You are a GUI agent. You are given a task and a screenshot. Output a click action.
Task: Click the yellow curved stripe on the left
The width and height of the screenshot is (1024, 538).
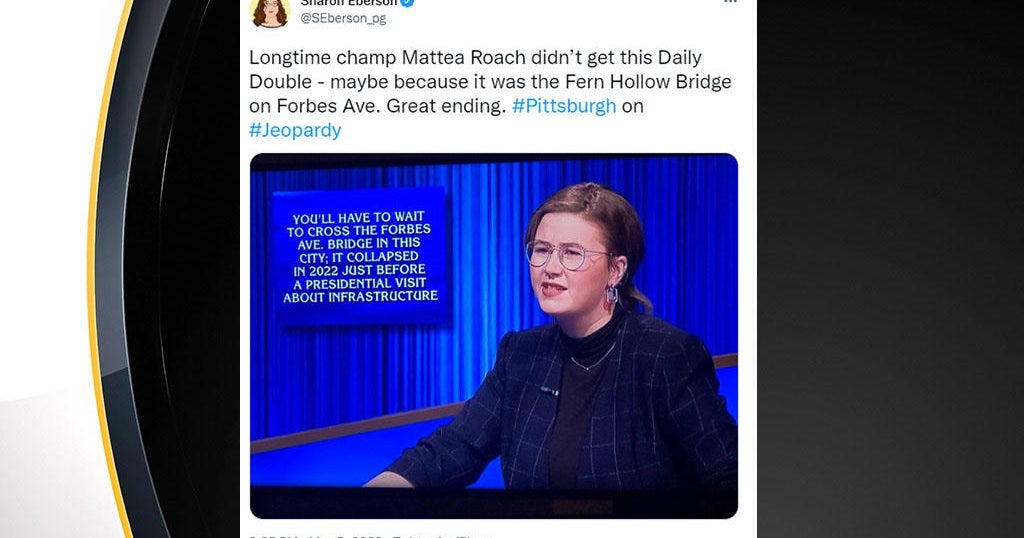pyautogui.click(x=103, y=274)
